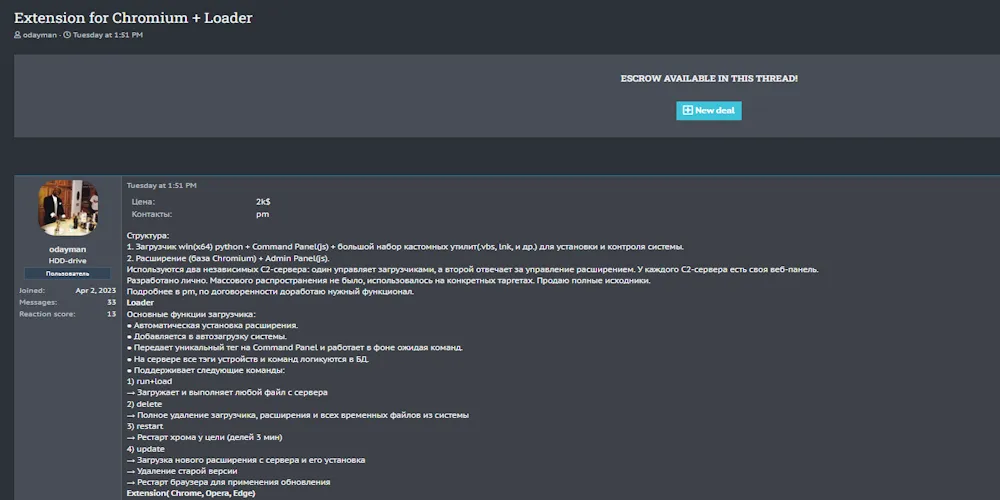This screenshot has height=500, width=1000.
Task: Click the bold 'Loader' heading
Action: (x=140, y=303)
